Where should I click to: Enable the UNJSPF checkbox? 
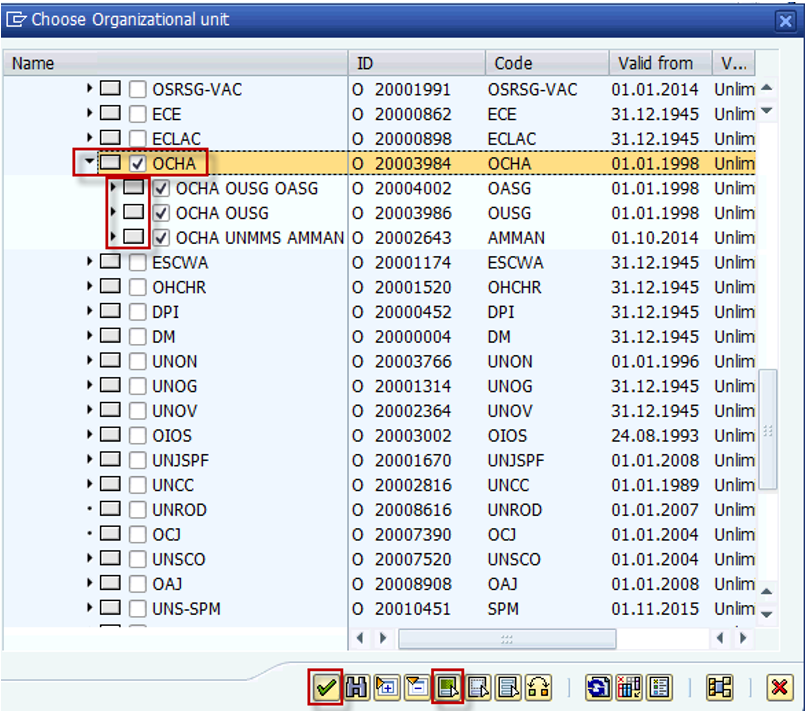tap(137, 460)
